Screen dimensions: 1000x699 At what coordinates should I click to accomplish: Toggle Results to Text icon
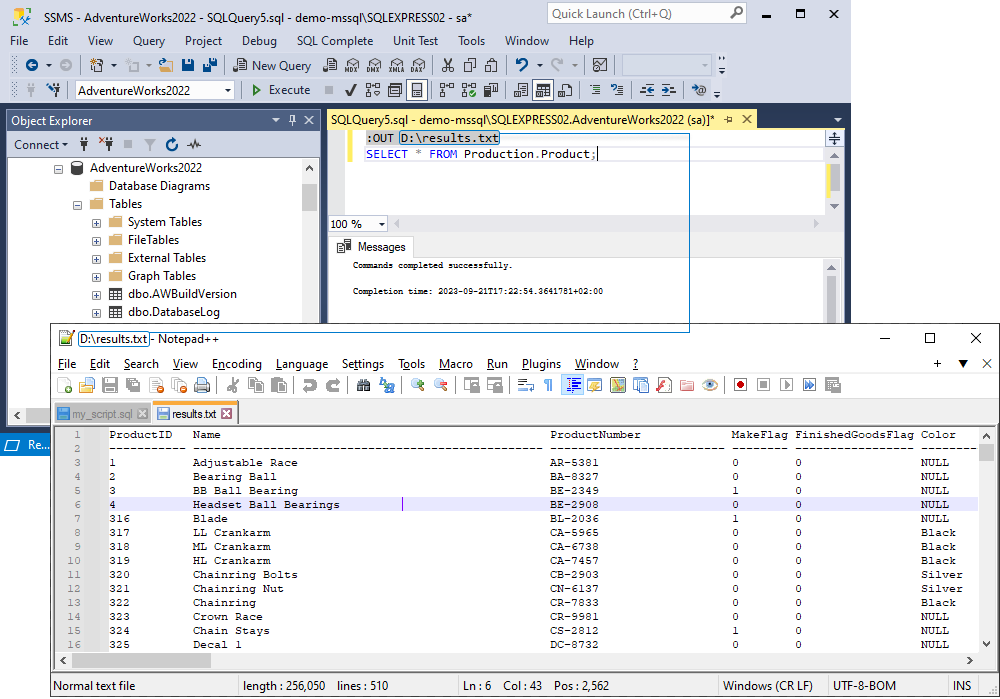(x=521, y=91)
